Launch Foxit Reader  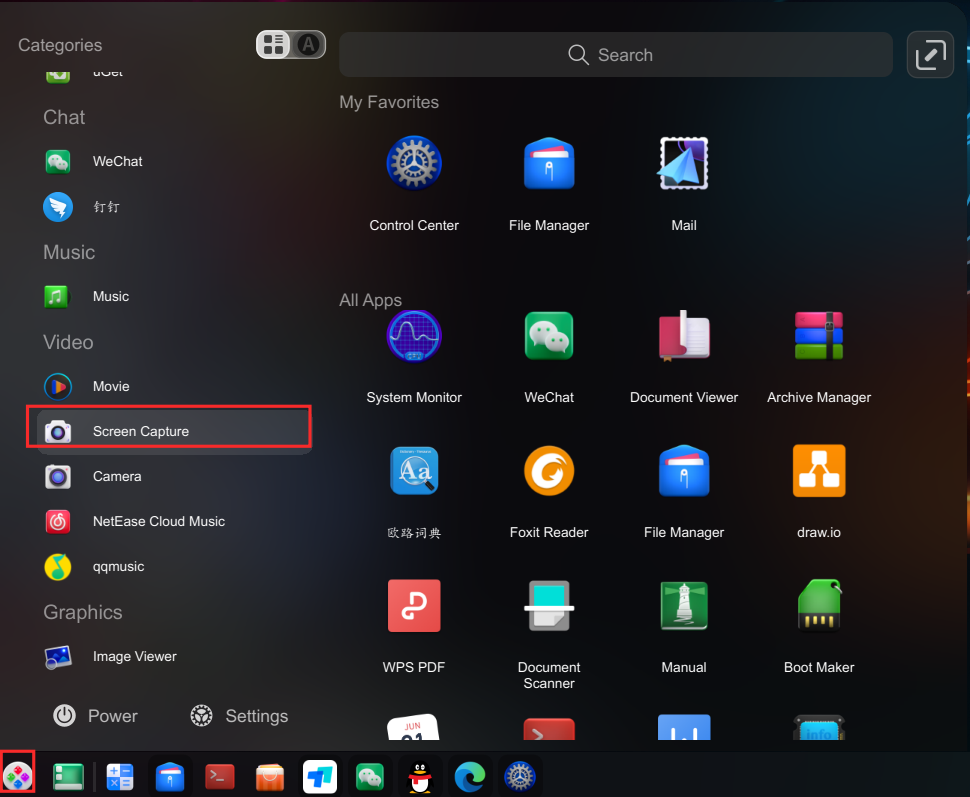[549, 471]
